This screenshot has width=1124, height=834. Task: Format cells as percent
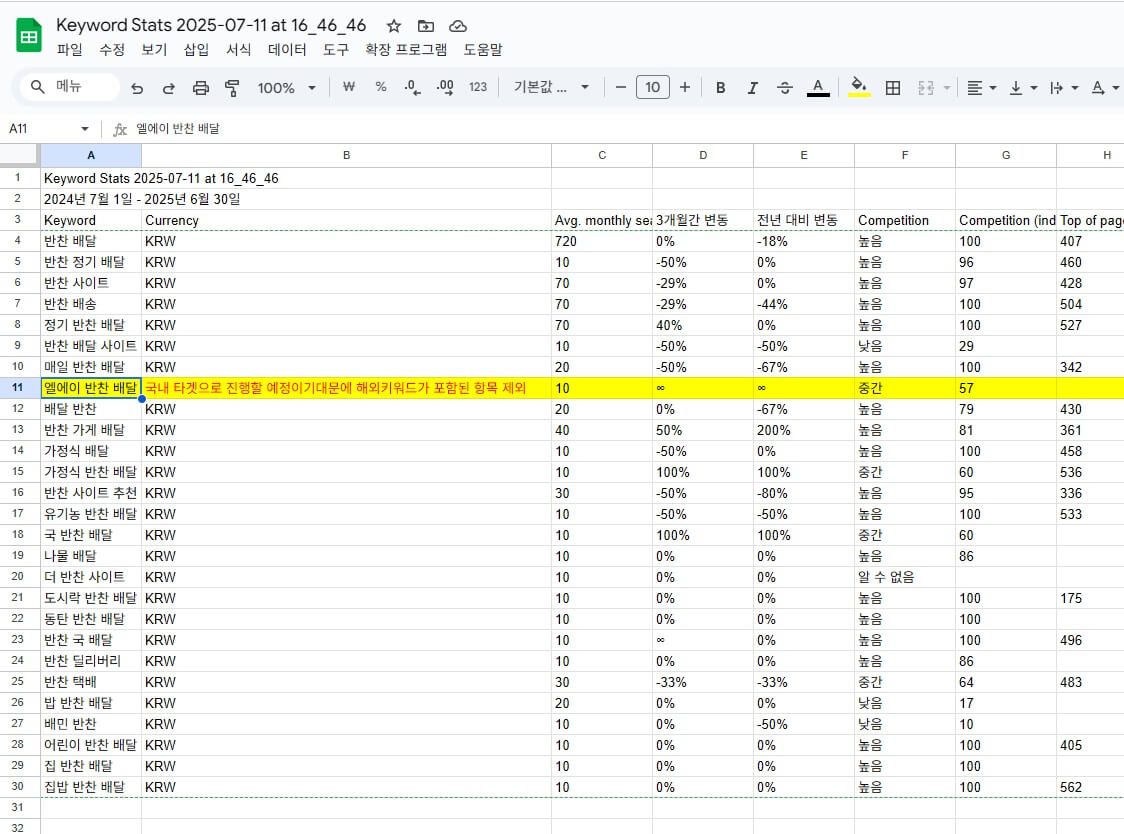point(381,87)
